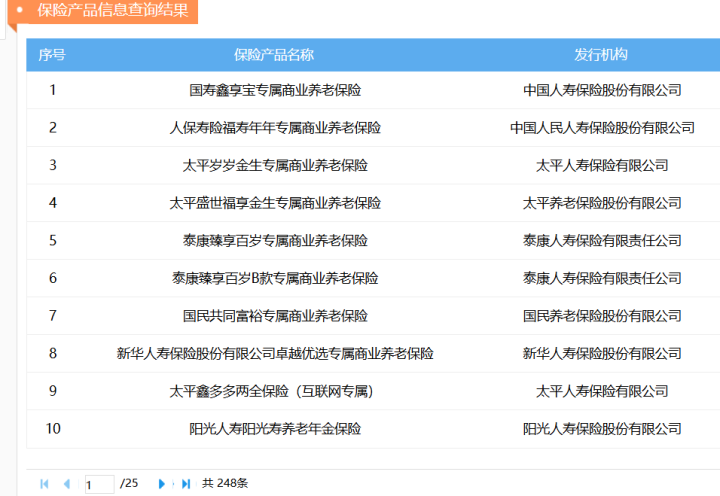Click serial number 3 cell
Screen dimensions: 720x496
(53, 165)
